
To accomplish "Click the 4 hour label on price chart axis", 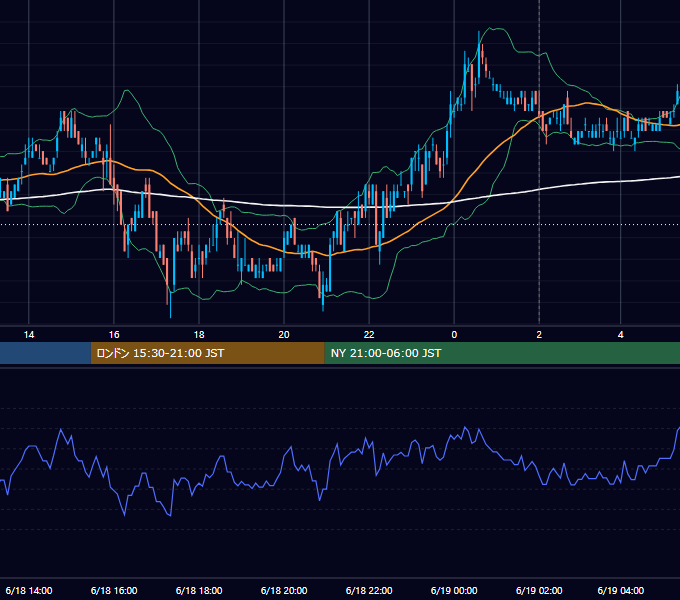I will click(621, 335).
